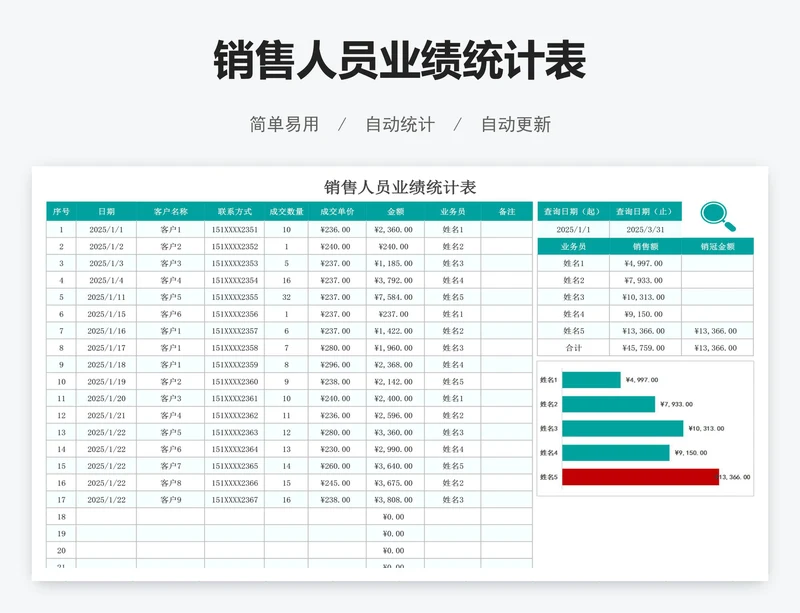Select the date cell 2025/1/11

click(x=106, y=297)
